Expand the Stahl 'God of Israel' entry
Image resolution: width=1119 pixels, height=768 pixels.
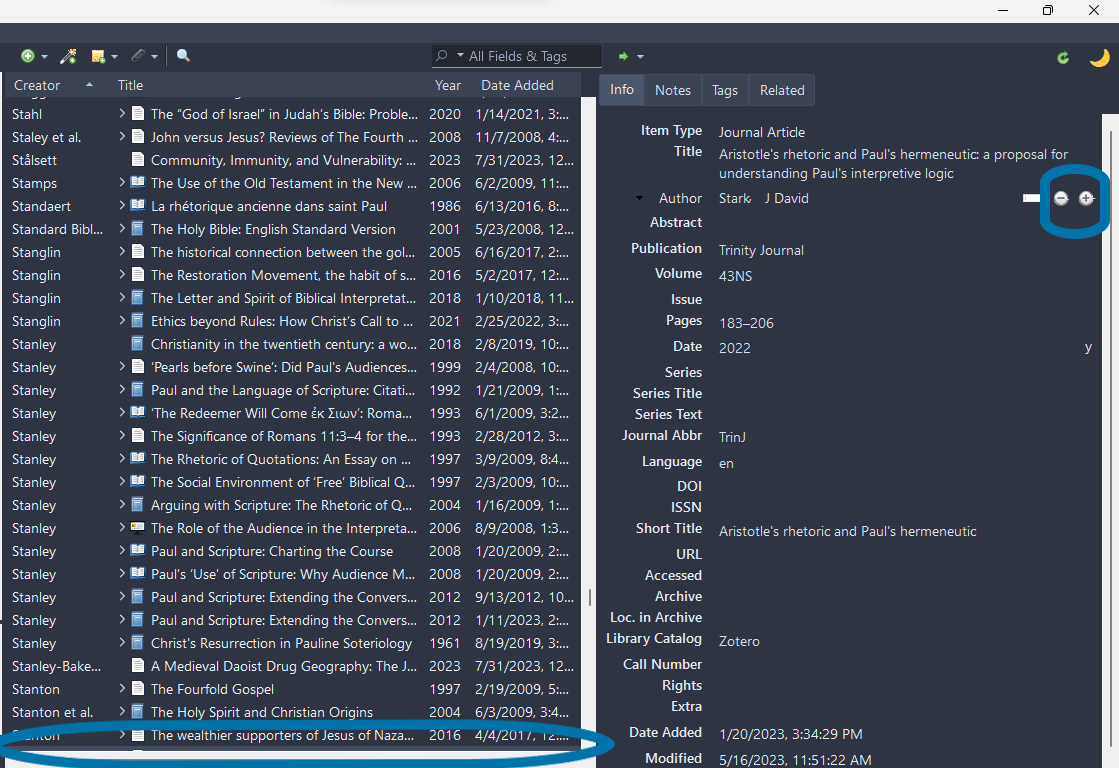pos(122,114)
